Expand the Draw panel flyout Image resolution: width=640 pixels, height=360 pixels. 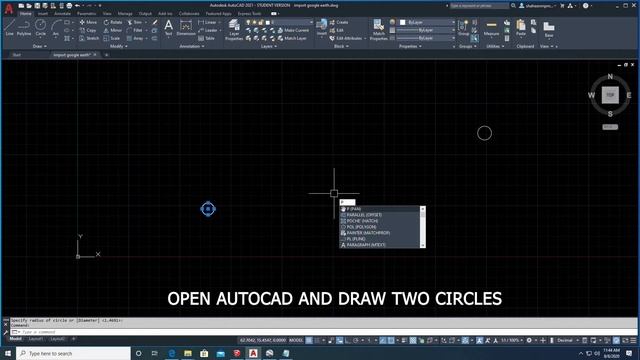(40, 47)
